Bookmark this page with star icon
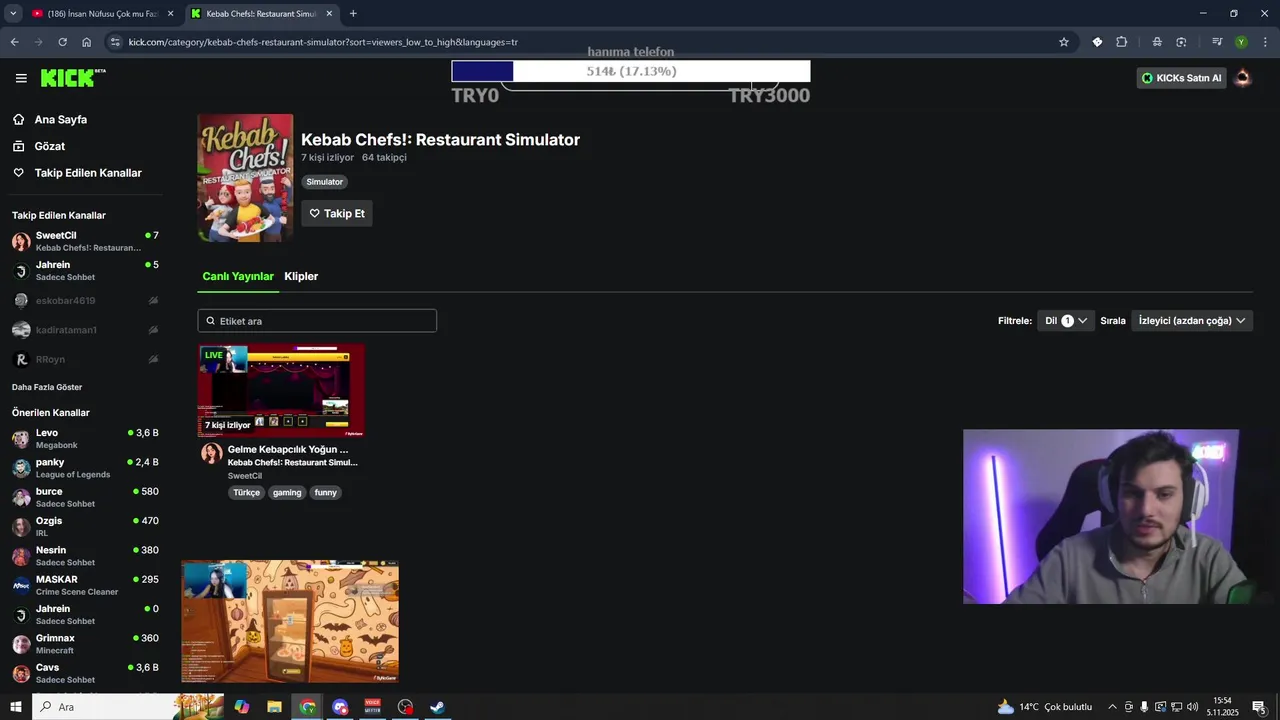Viewport: 1280px width, 720px height. click(1064, 42)
